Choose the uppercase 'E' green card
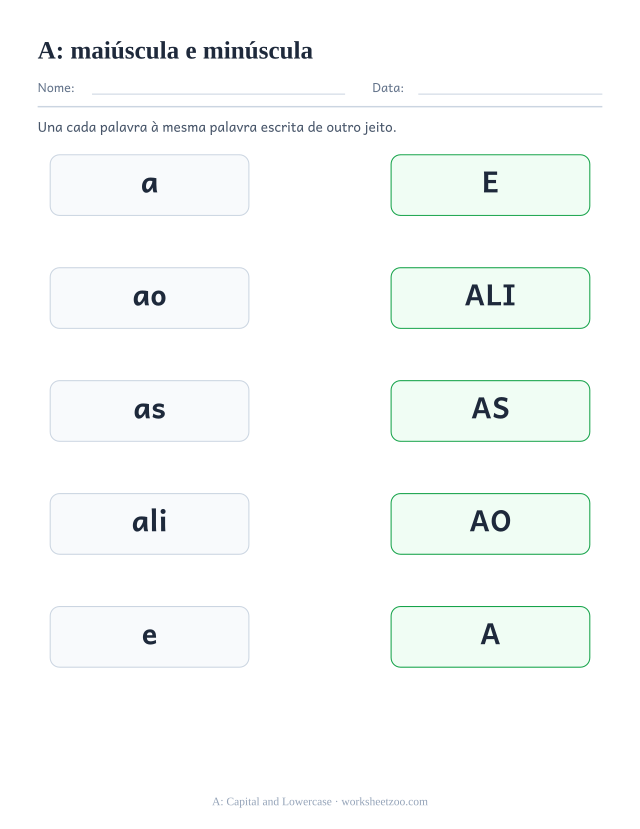 coord(490,185)
